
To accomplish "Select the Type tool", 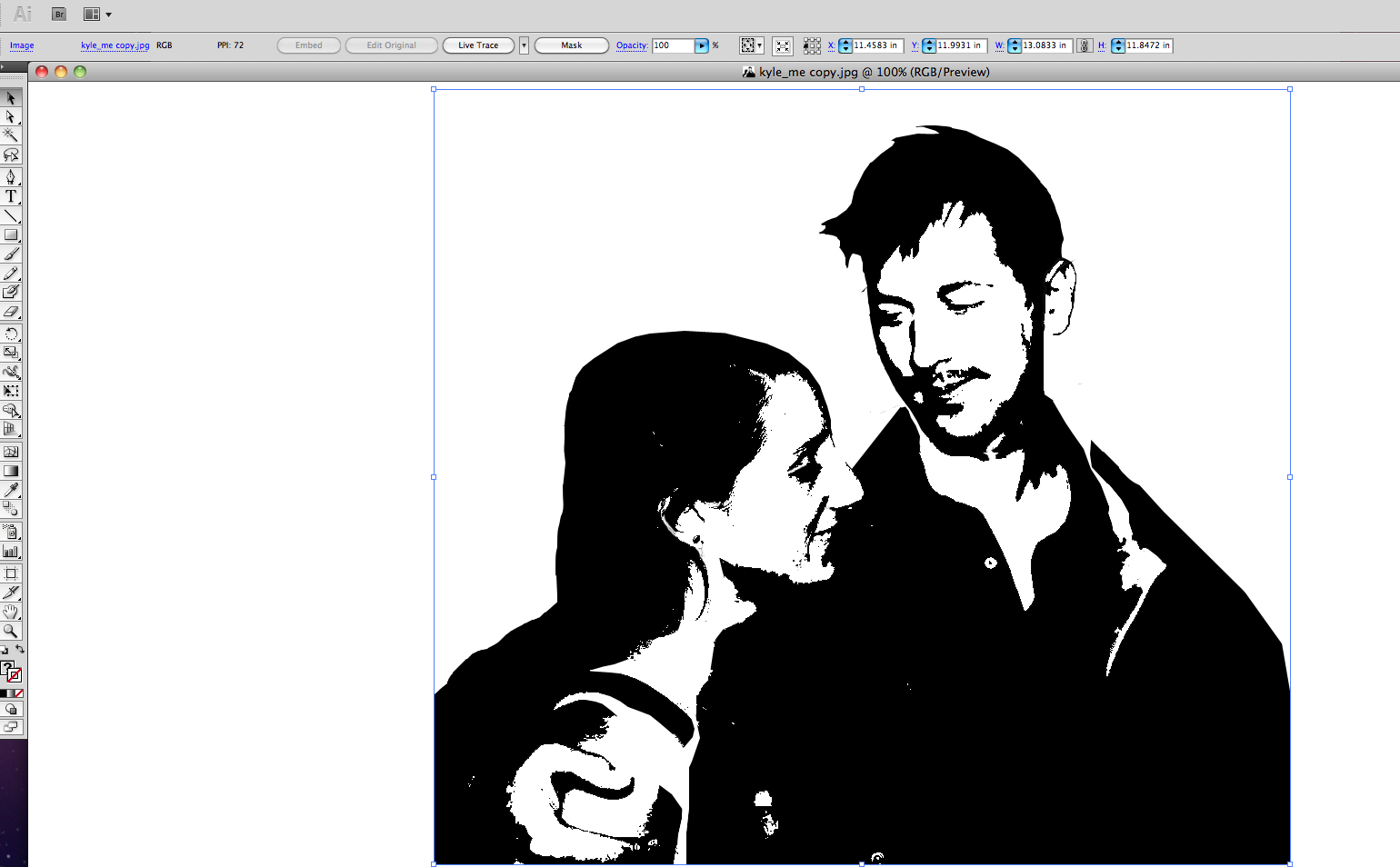I will 11,196.
